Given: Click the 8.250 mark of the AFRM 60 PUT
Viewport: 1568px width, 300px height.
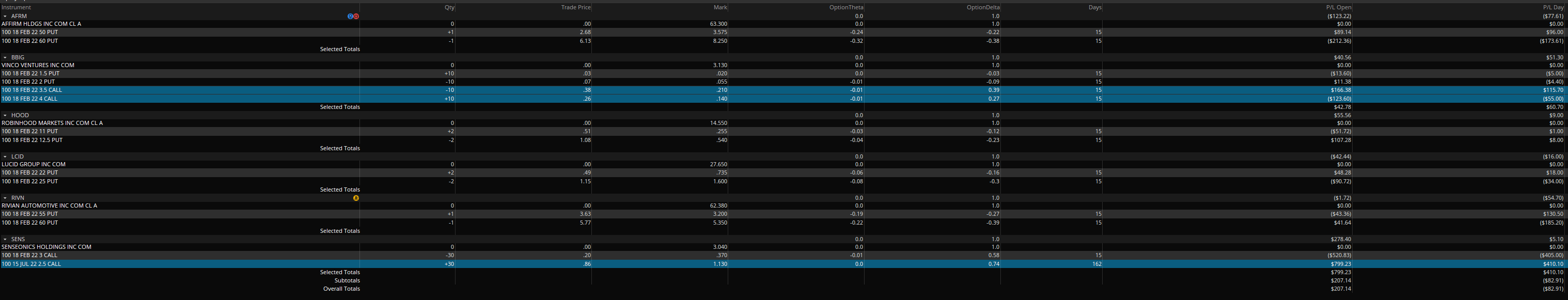Looking at the screenshot, I should coord(720,41).
